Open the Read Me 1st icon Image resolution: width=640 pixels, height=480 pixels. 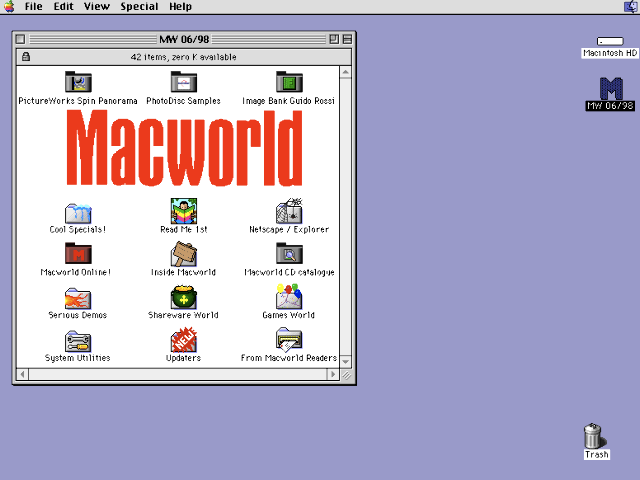click(x=184, y=211)
